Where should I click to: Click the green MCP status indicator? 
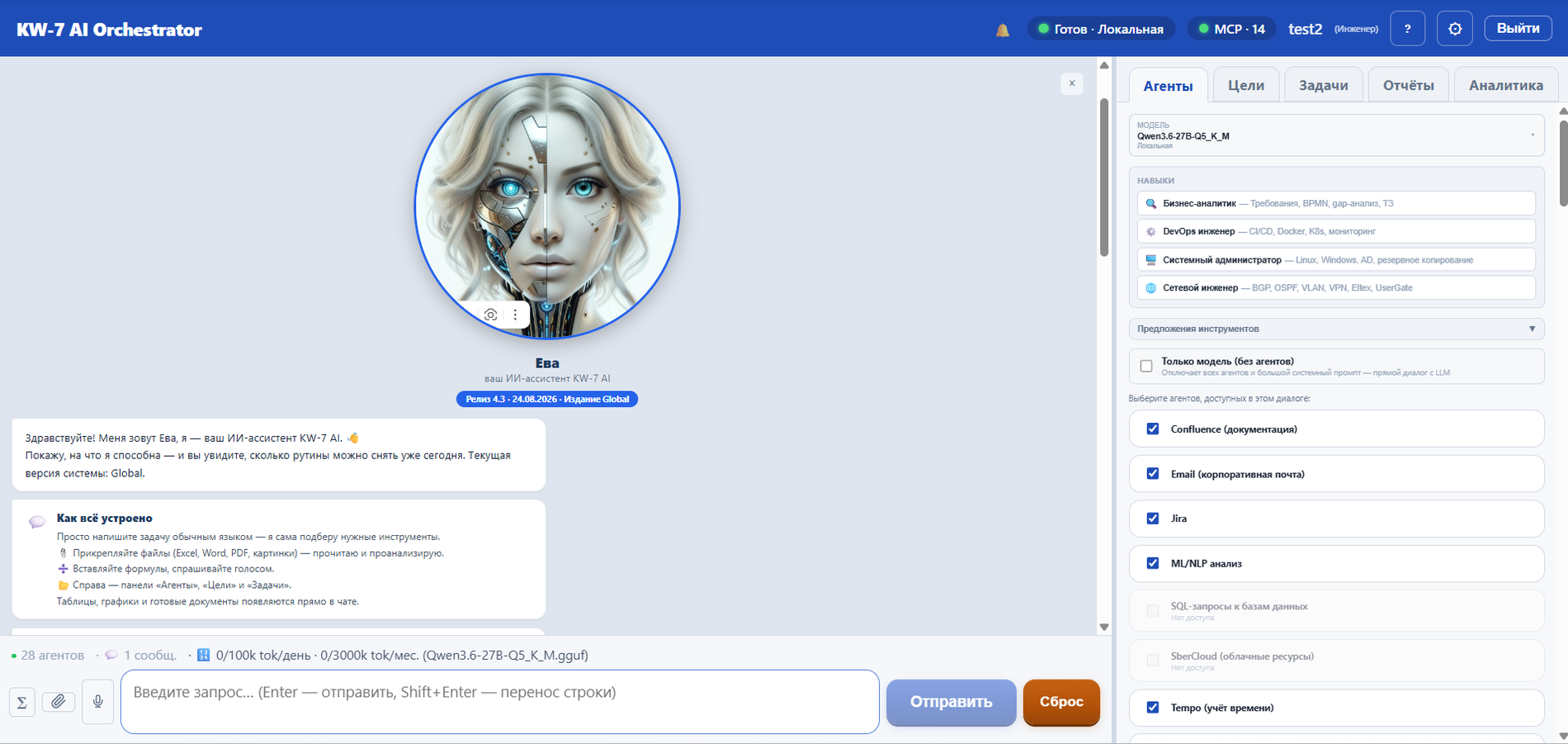click(x=1203, y=29)
